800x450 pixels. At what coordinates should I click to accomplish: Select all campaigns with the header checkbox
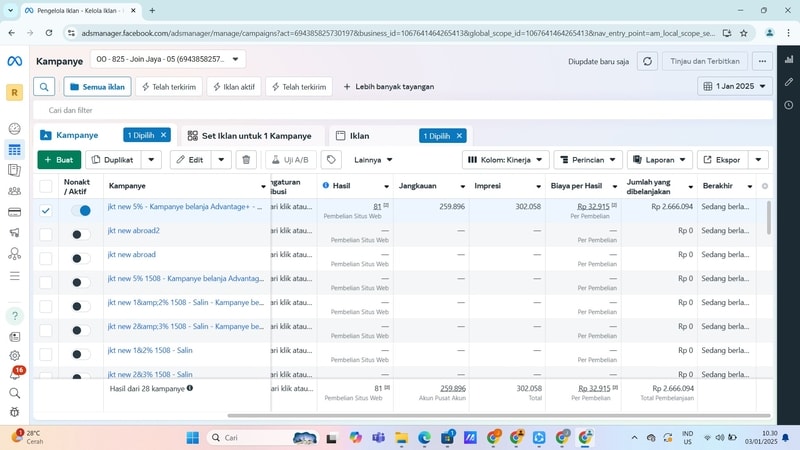tap(45, 186)
